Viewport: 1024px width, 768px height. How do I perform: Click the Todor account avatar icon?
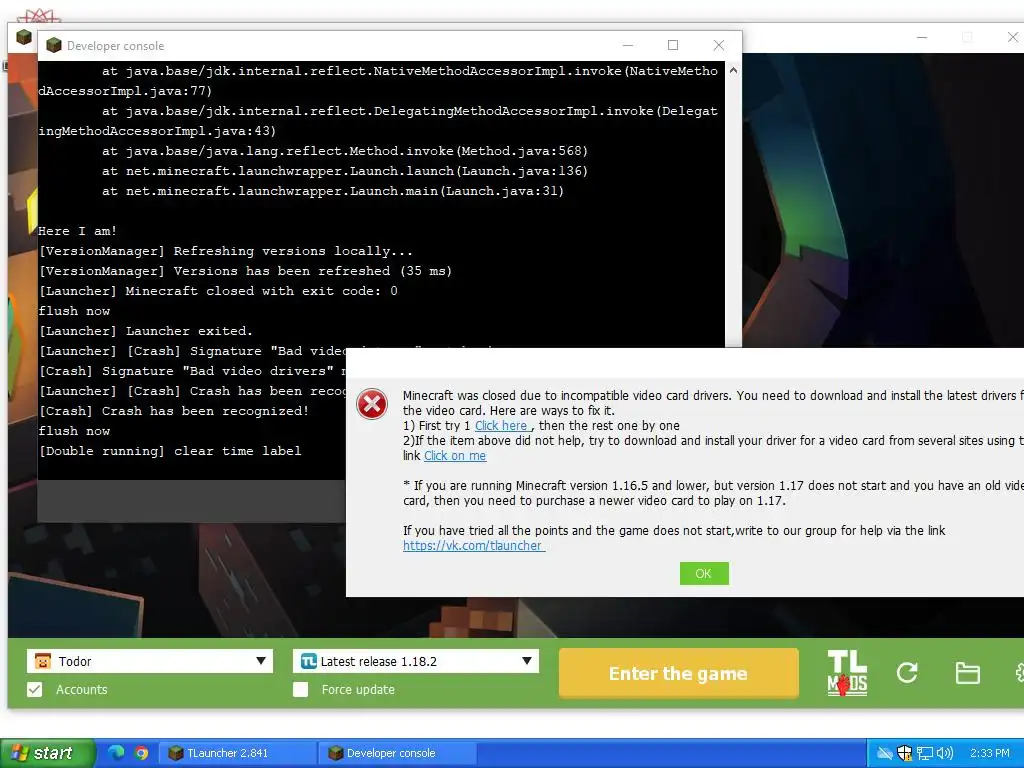point(42,661)
